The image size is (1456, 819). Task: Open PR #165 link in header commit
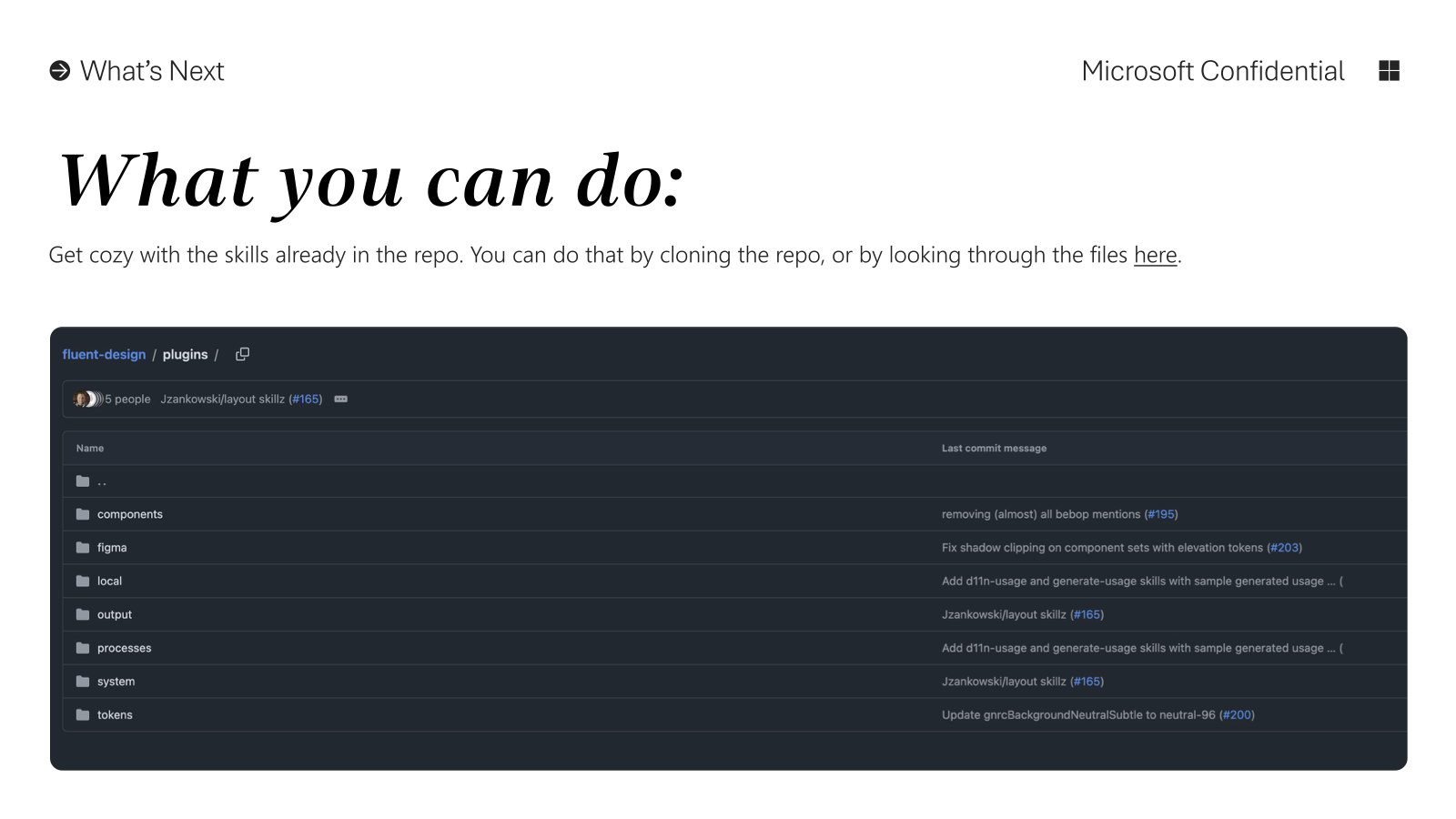coord(306,399)
